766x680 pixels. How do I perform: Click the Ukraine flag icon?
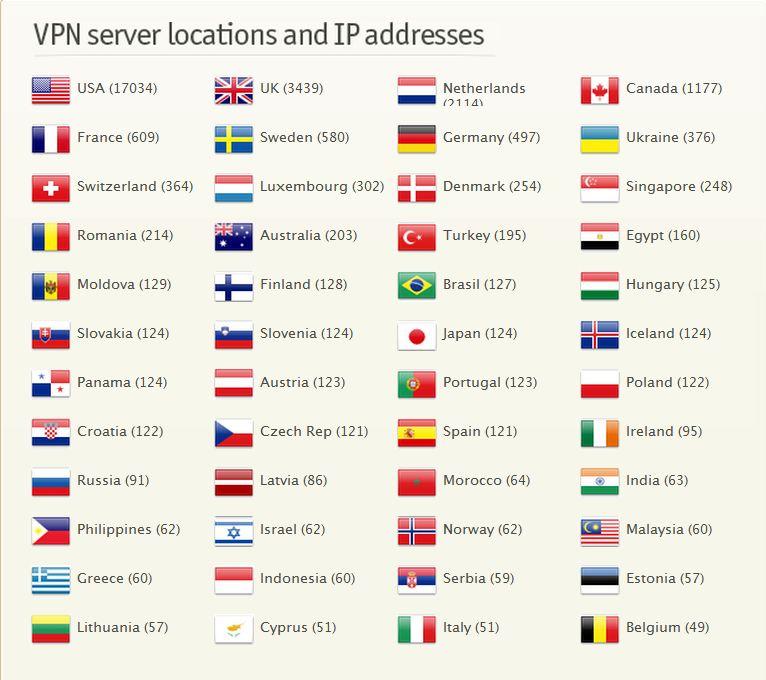tap(600, 139)
